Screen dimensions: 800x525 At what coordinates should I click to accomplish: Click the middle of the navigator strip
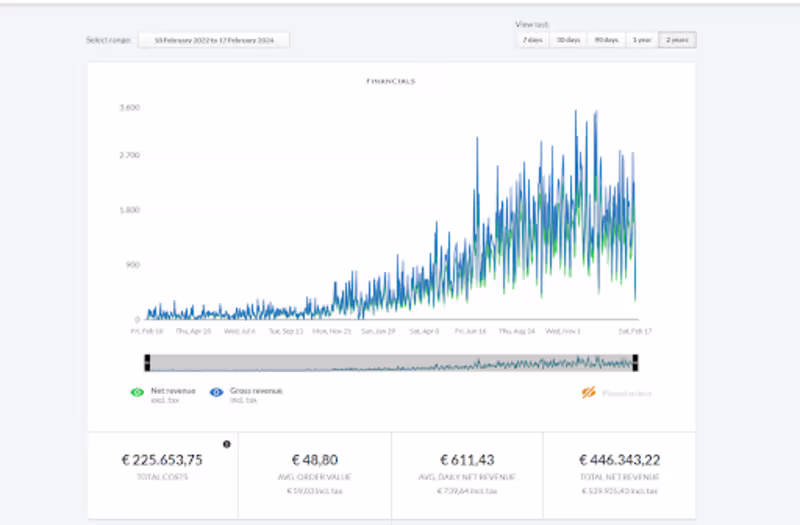pos(391,362)
